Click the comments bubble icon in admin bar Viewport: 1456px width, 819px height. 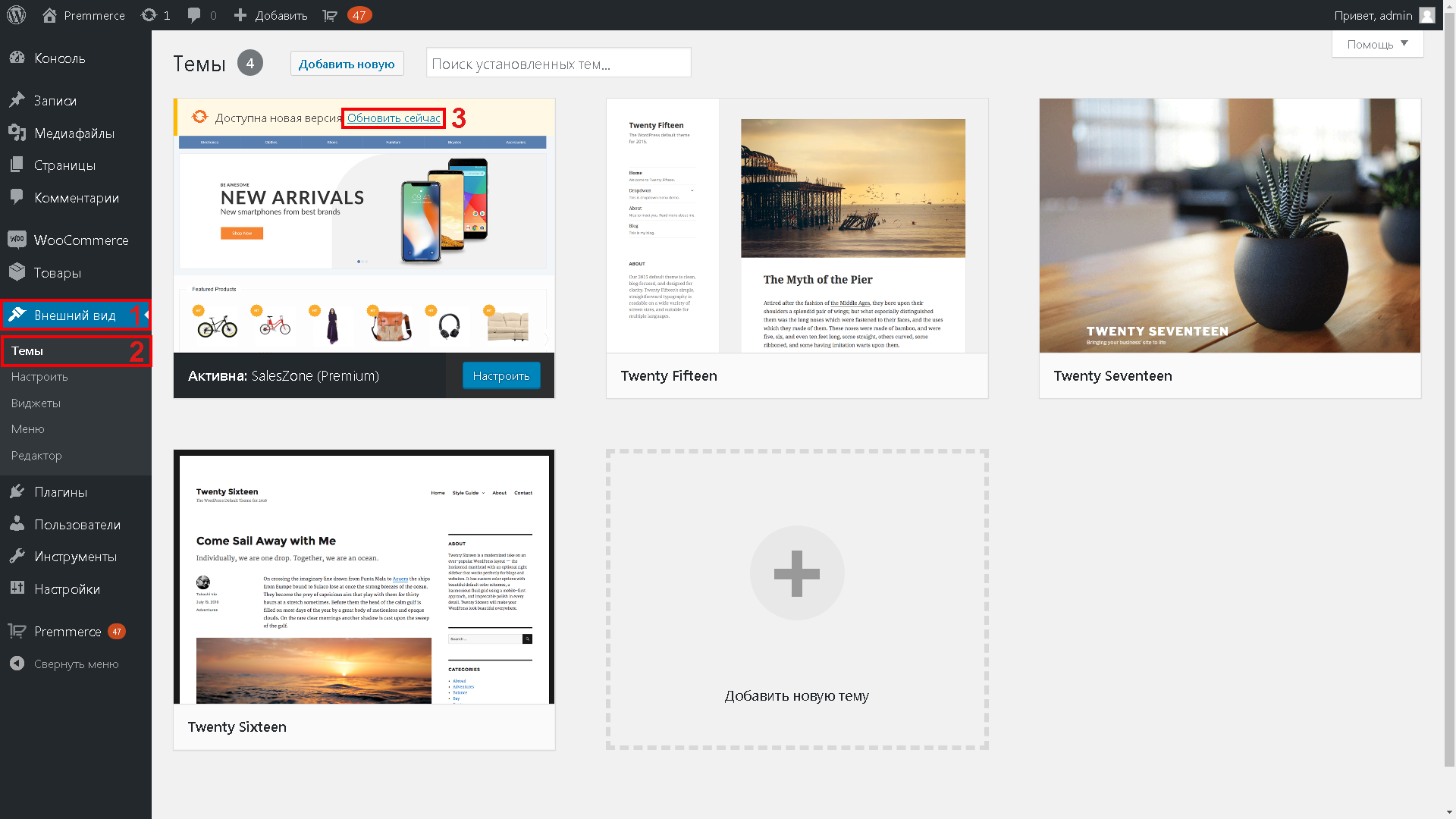click(194, 15)
